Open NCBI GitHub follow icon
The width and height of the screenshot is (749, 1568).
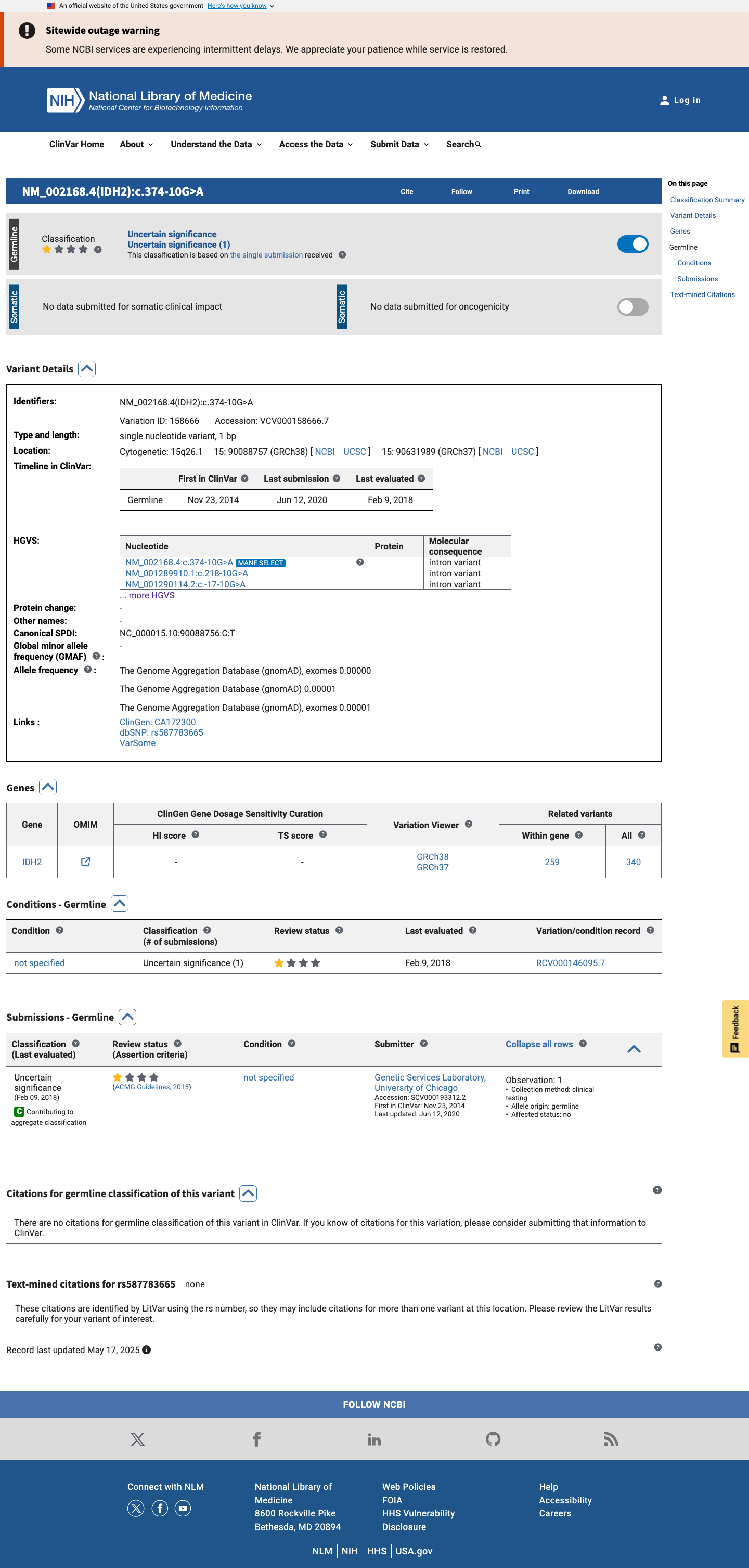coord(494,1439)
